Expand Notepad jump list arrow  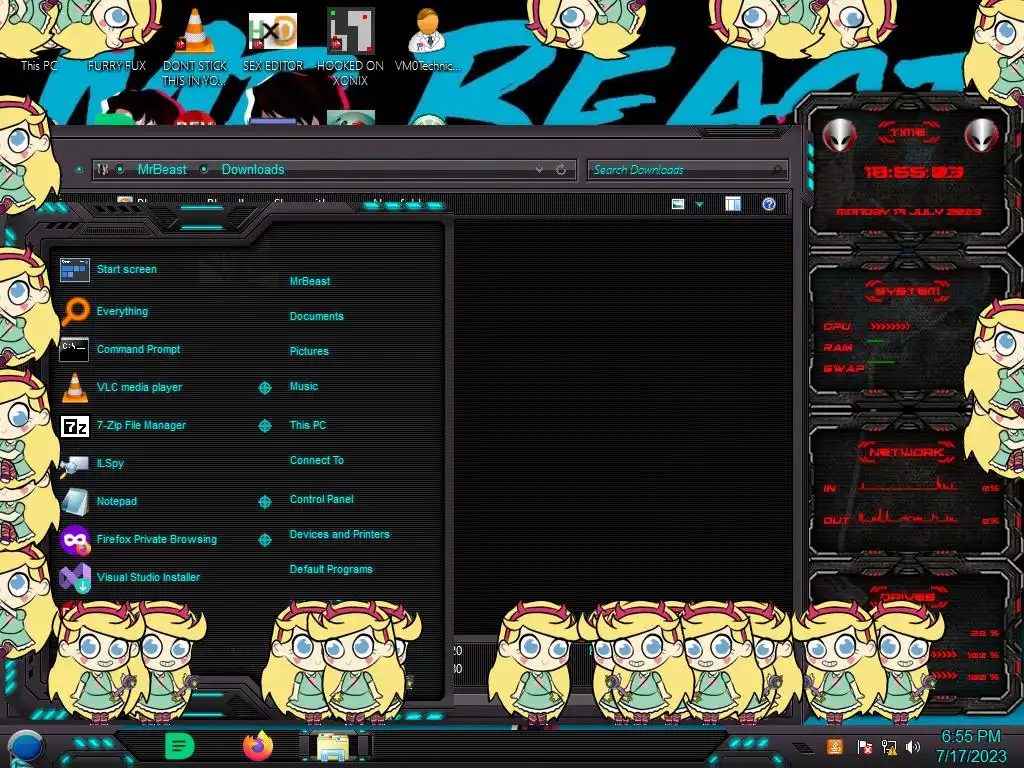pyautogui.click(x=264, y=502)
